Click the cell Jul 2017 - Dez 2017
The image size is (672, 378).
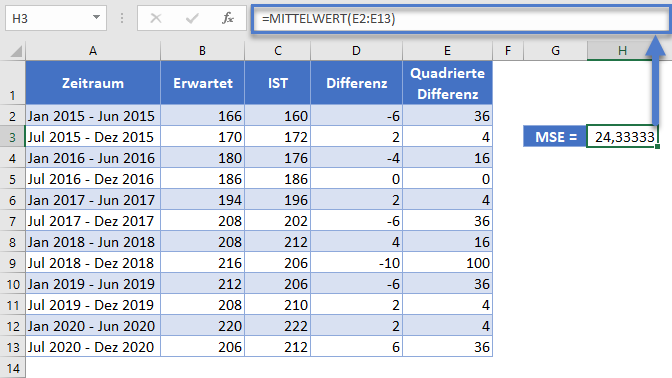pyautogui.click(x=93, y=221)
